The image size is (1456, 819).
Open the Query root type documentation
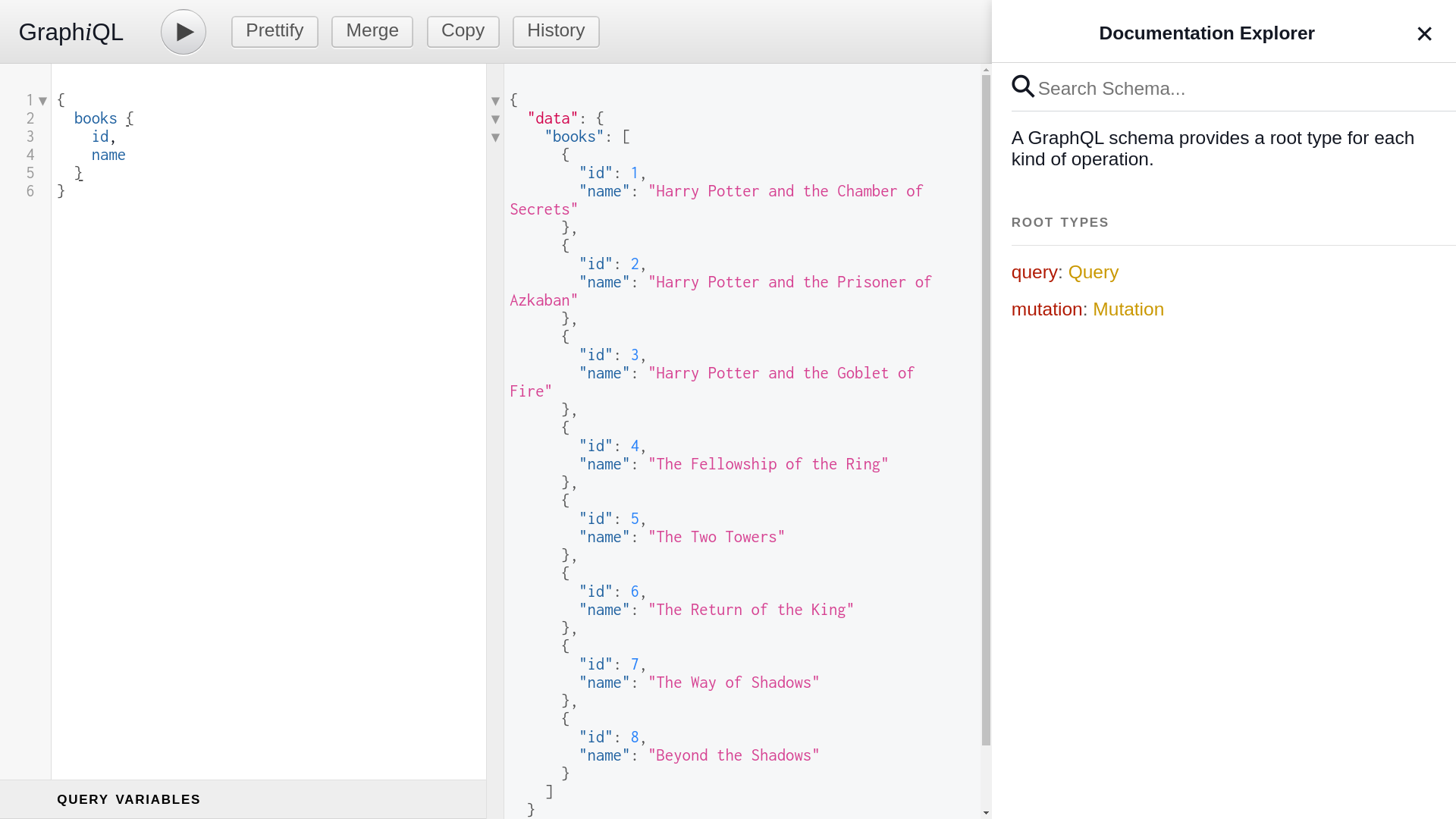coord(1093,272)
